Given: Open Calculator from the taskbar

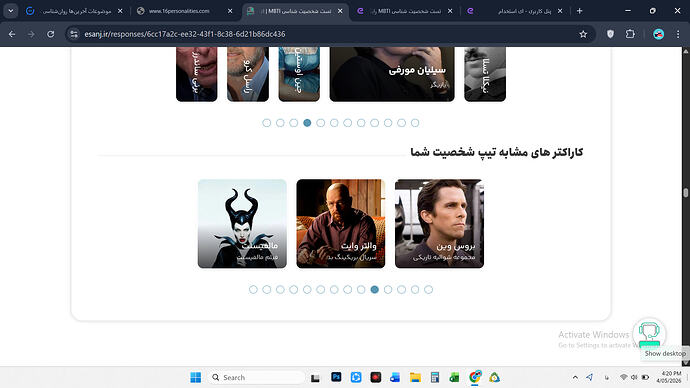Looking at the screenshot, I should [435, 377].
